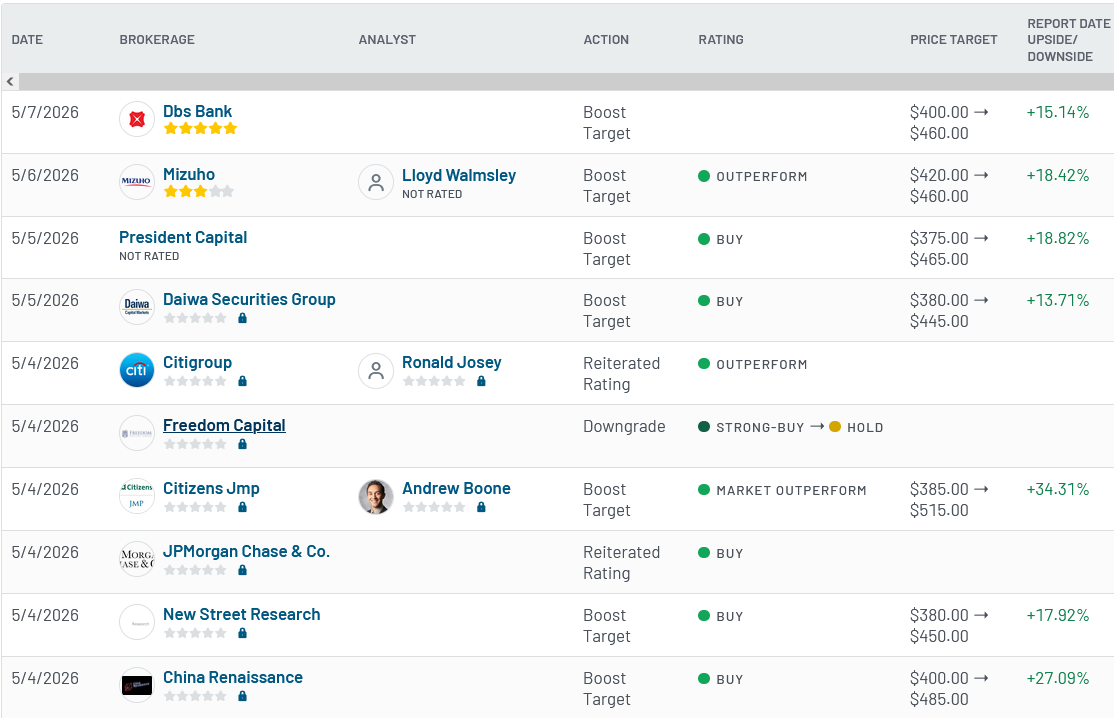Click the $385.00 → $515.00 price target
Viewport: 1114px width, 718px height.
point(949,500)
